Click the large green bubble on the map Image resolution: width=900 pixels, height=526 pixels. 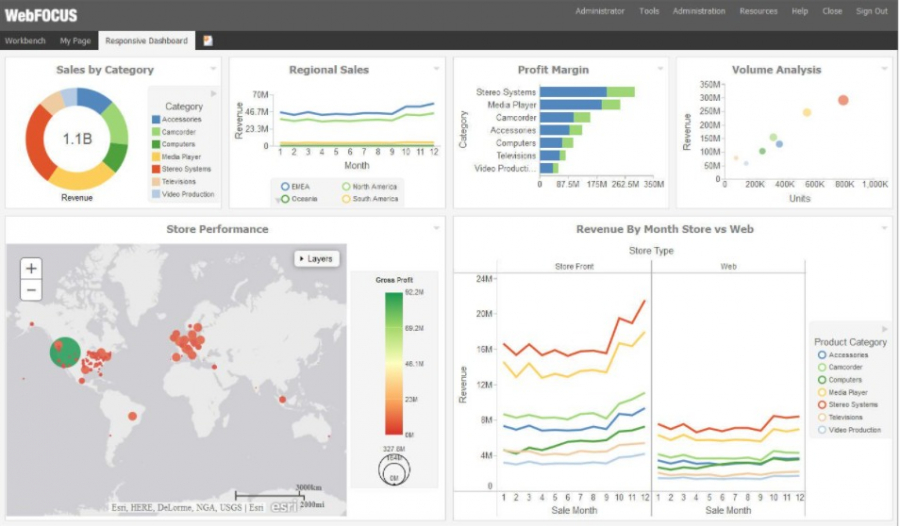pyautogui.click(x=65, y=352)
